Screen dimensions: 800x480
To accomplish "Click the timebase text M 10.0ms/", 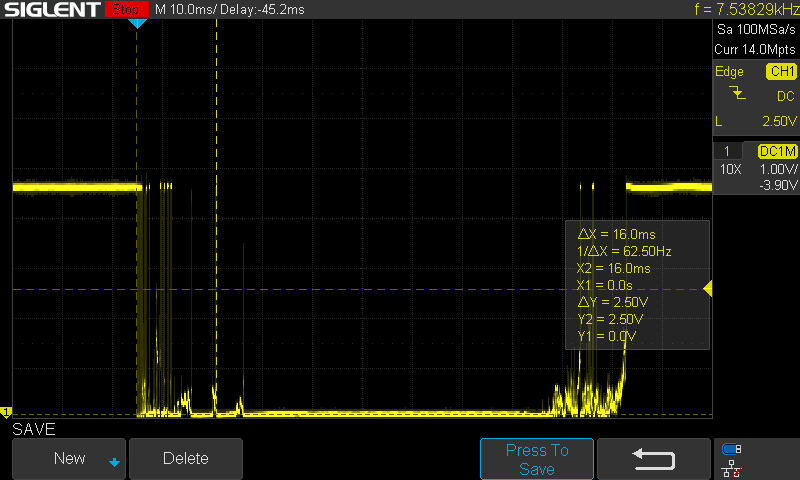I will pos(186,10).
